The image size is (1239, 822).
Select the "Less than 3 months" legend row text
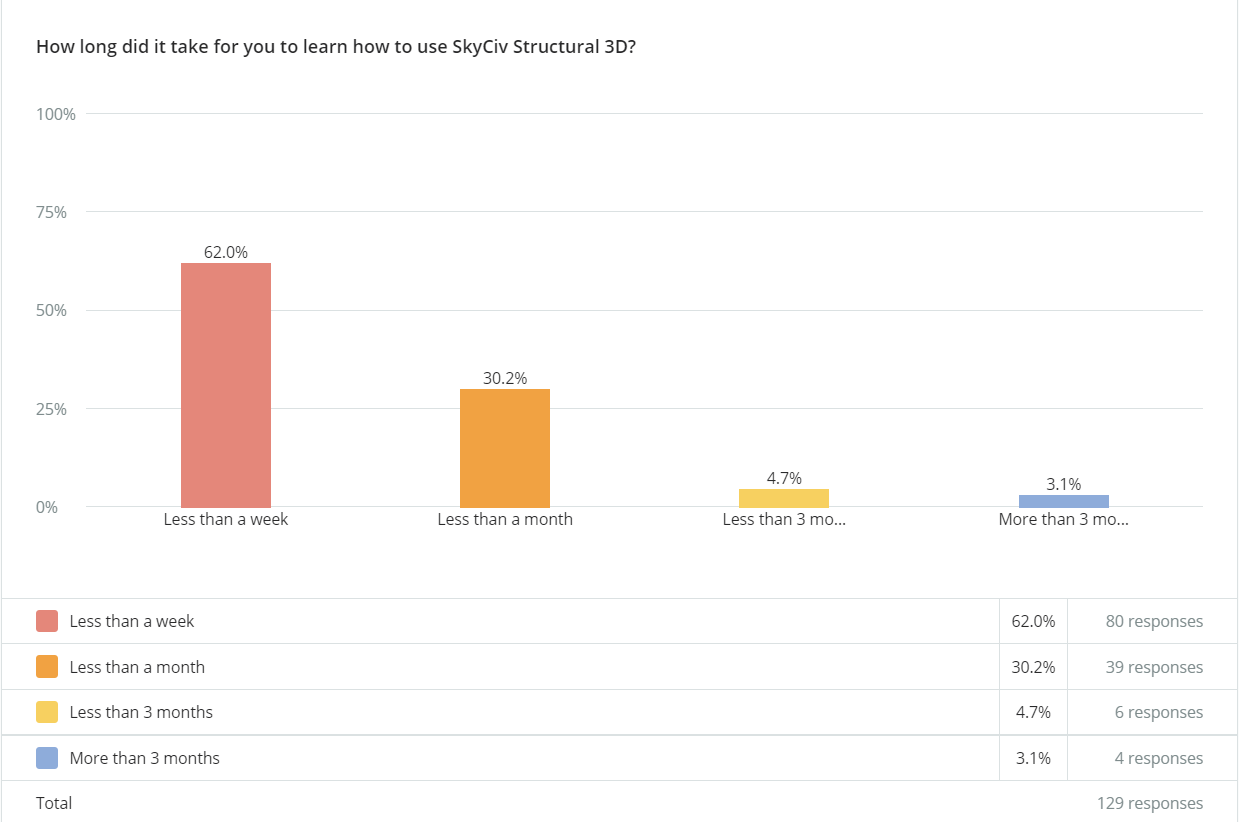[x=141, y=712]
